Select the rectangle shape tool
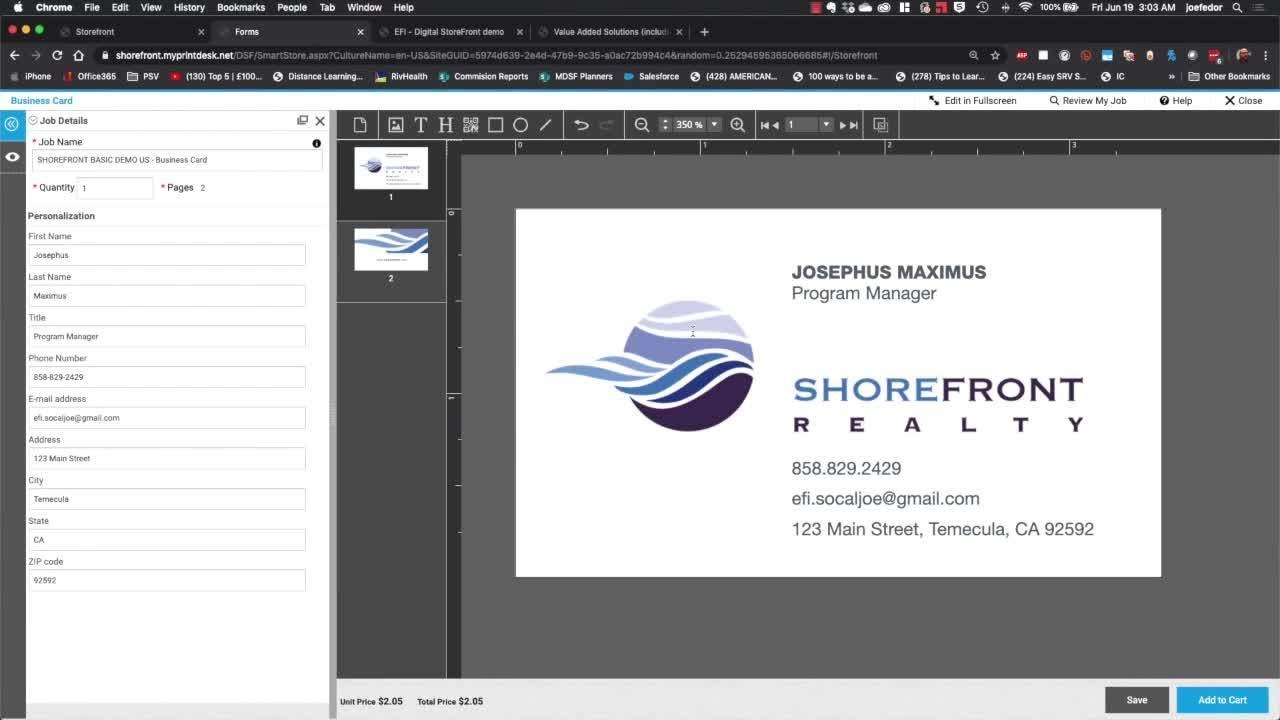The width and height of the screenshot is (1280, 720). (495, 125)
